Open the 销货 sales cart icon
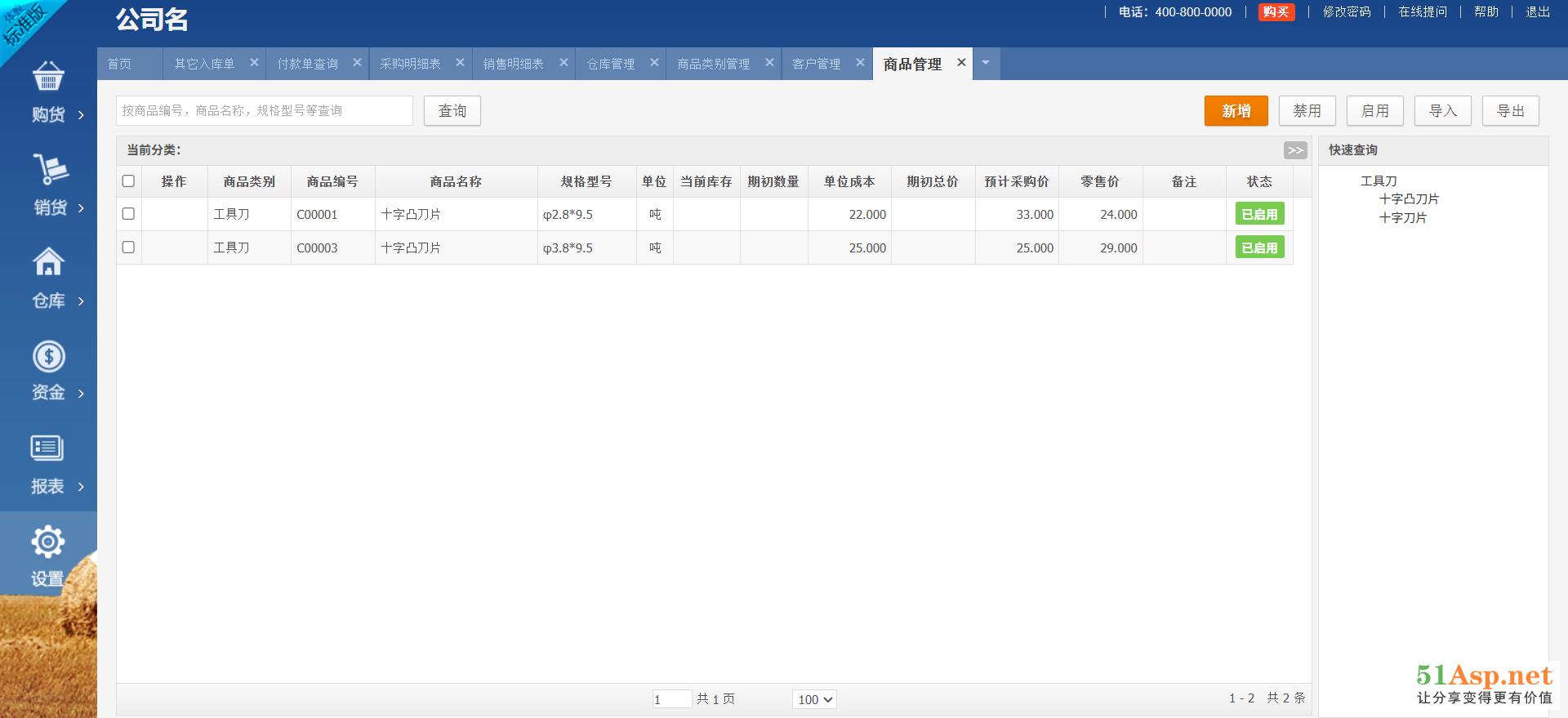 tap(50, 170)
